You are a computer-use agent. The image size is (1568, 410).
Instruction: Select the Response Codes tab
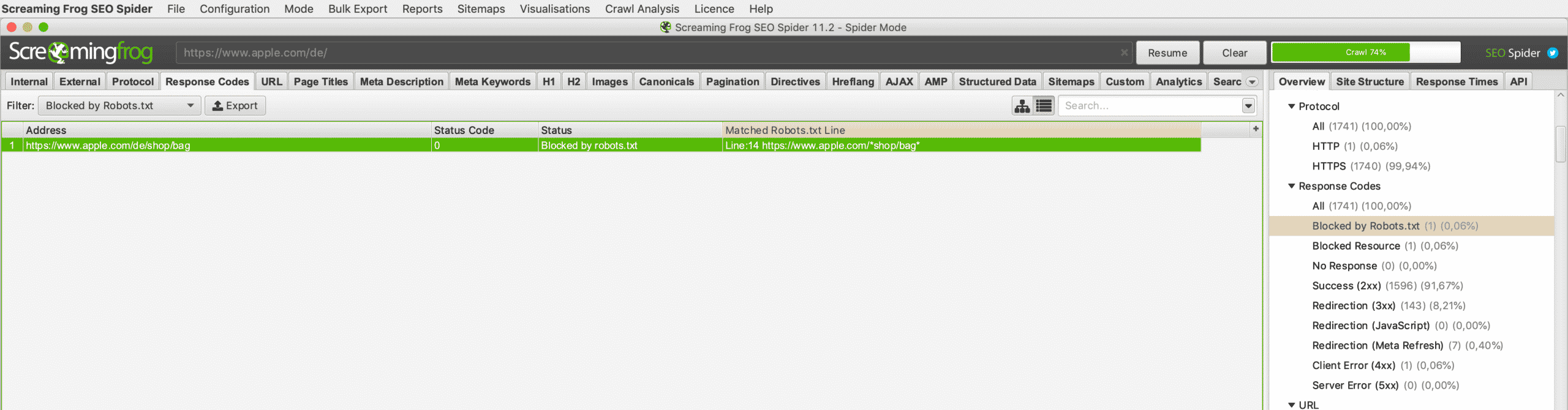(x=207, y=81)
